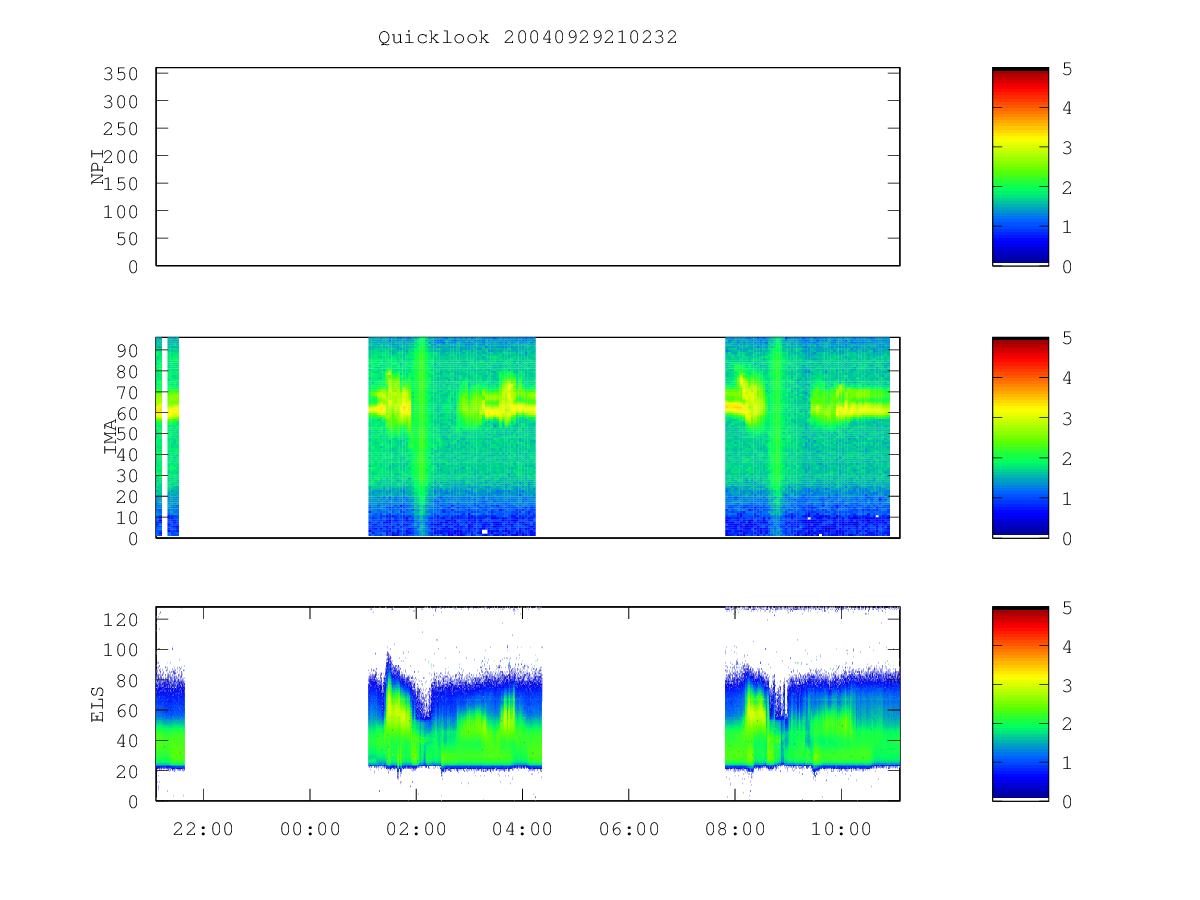Click the '120' tick on the ELS axis
Viewport: 1200px width, 900px height.
click(x=120, y=620)
